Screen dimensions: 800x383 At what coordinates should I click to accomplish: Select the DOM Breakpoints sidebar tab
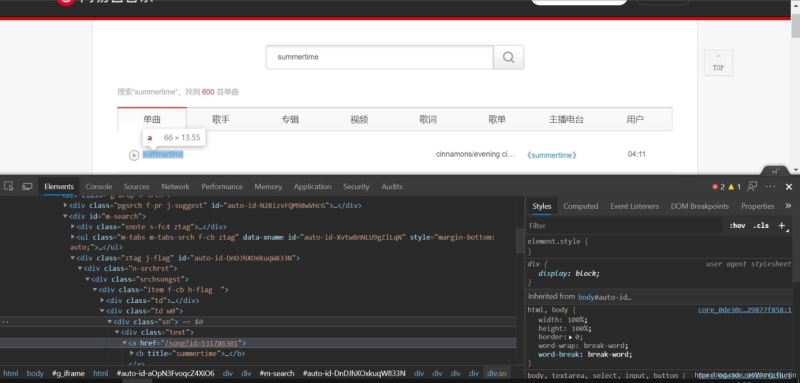[699, 206]
